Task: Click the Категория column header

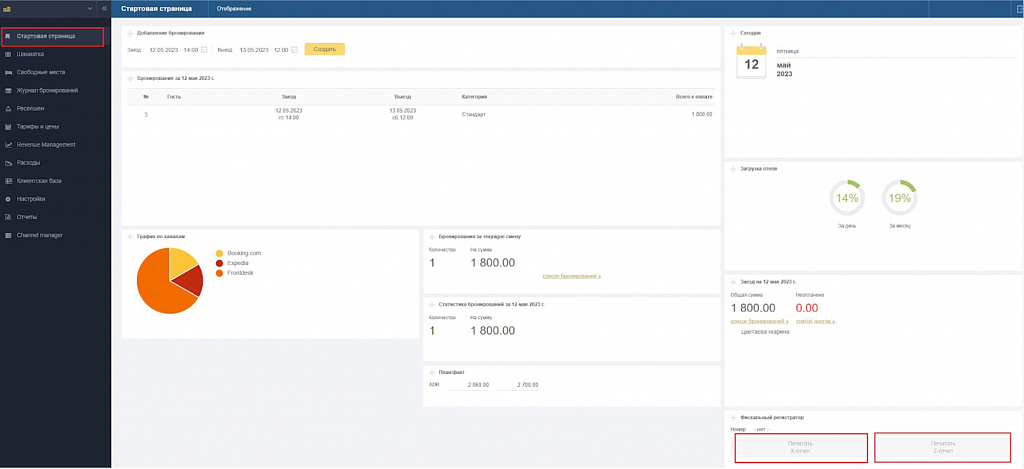Action: (474, 97)
